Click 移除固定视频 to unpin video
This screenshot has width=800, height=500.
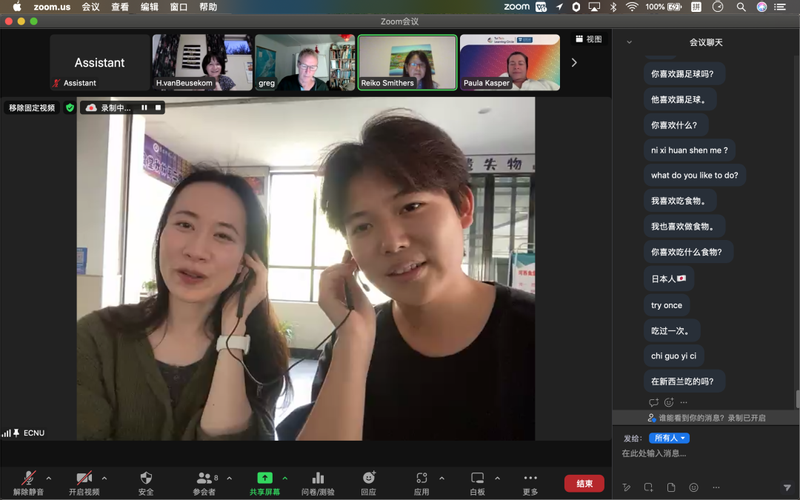[x=32, y=107]
